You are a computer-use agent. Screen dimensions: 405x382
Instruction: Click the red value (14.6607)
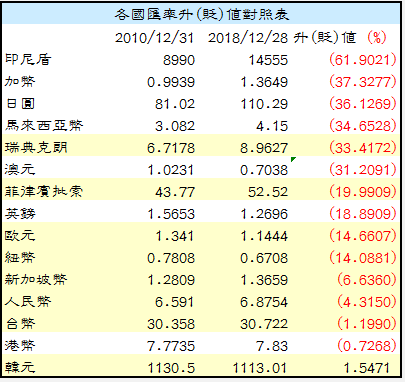[x=363, y=236]
